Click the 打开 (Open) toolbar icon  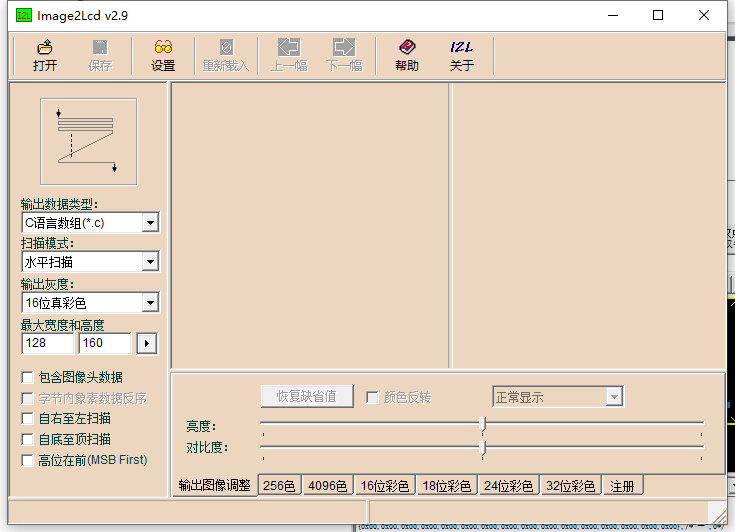45,47
